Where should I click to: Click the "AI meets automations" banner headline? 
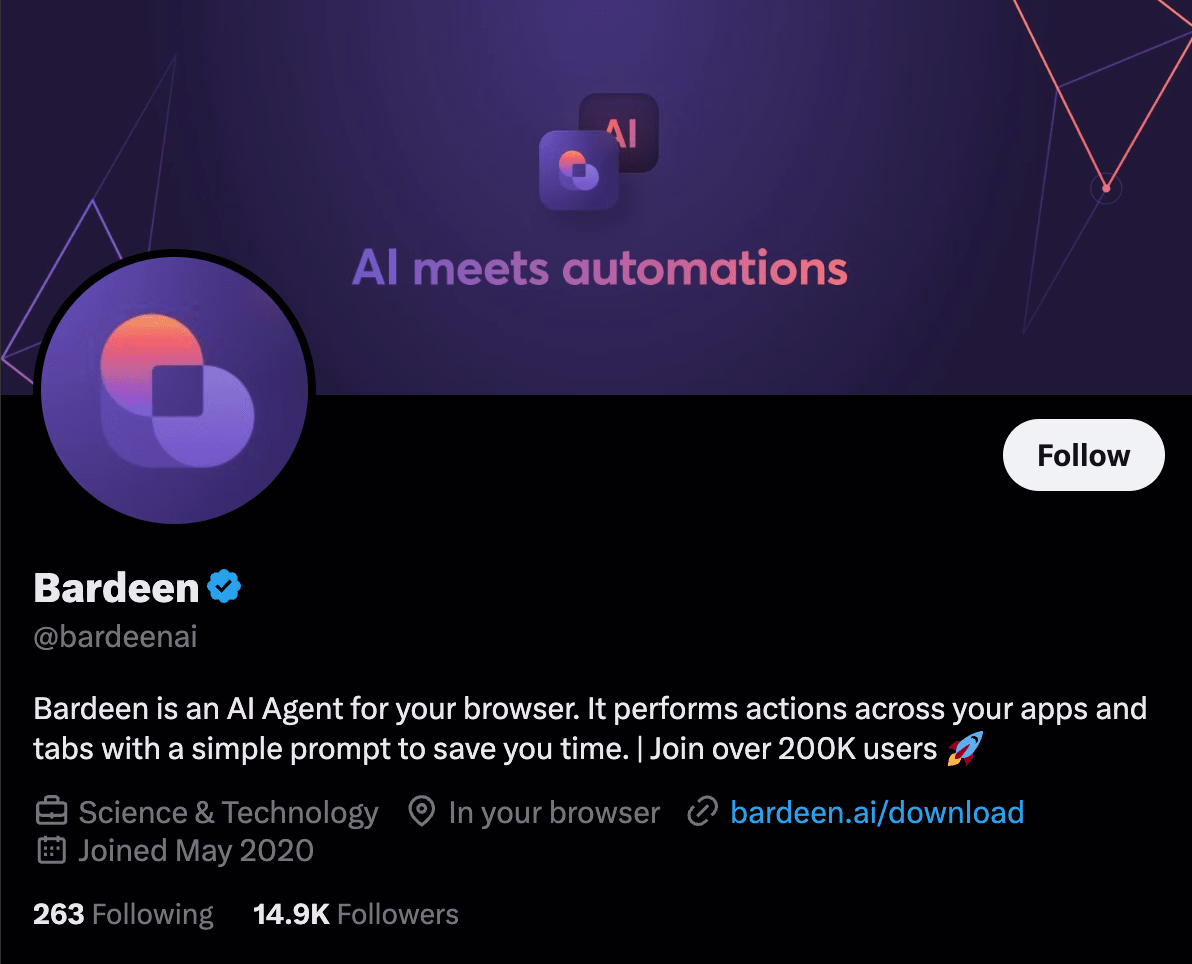pos(599,268)
